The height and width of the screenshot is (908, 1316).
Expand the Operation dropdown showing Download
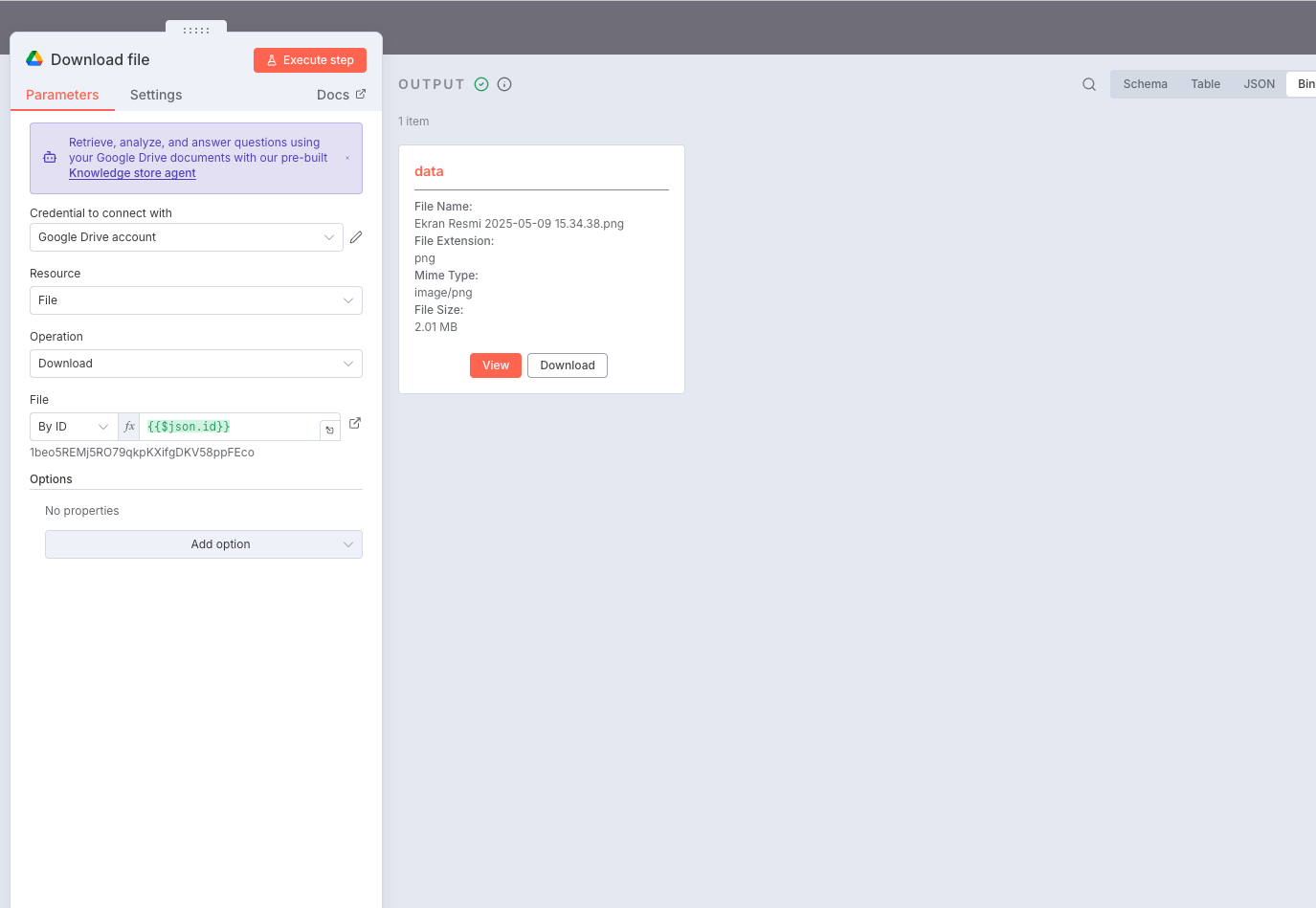[x=196, y=364]
